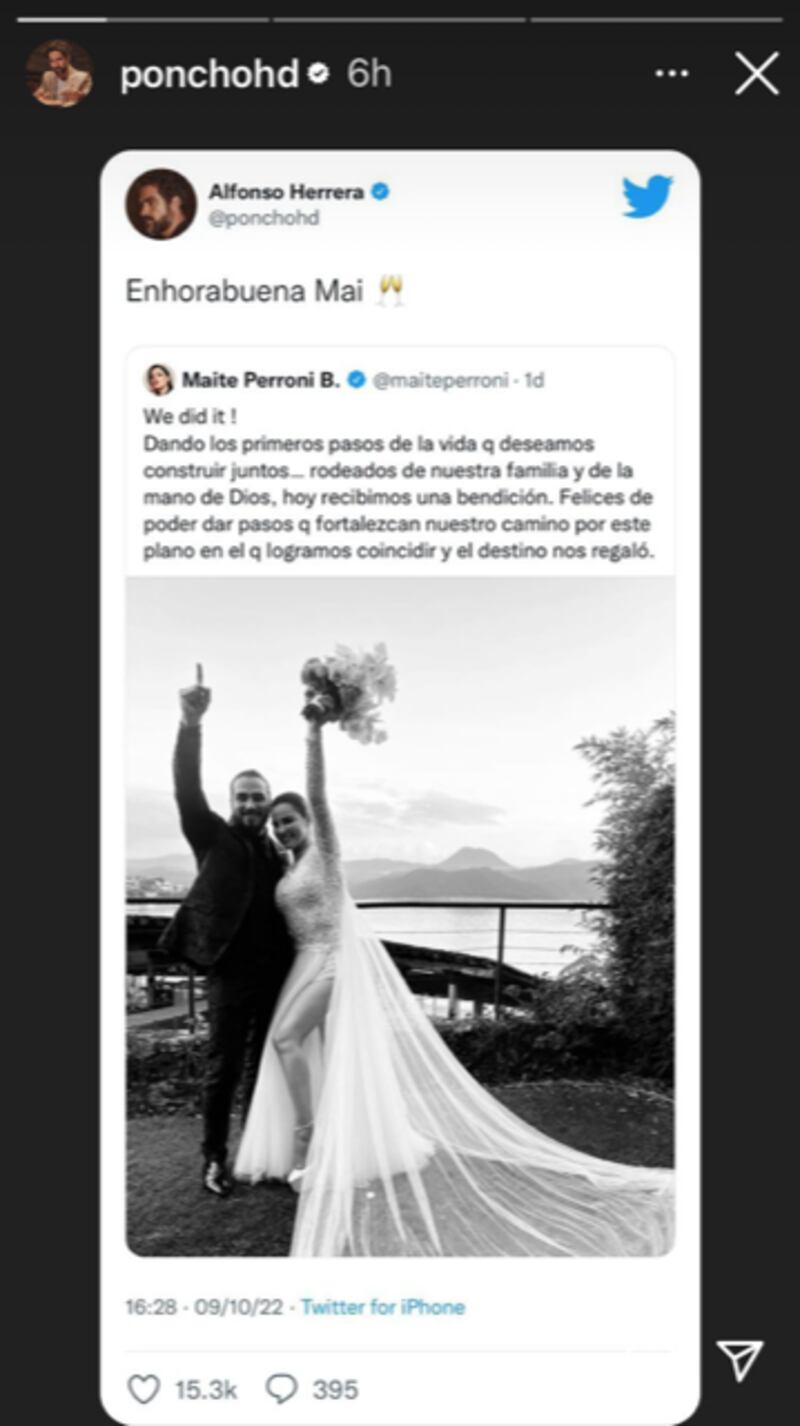The image size is (800, 1426).
Task: Open the @maiteperroni handle
Action: tap(440, 380)
